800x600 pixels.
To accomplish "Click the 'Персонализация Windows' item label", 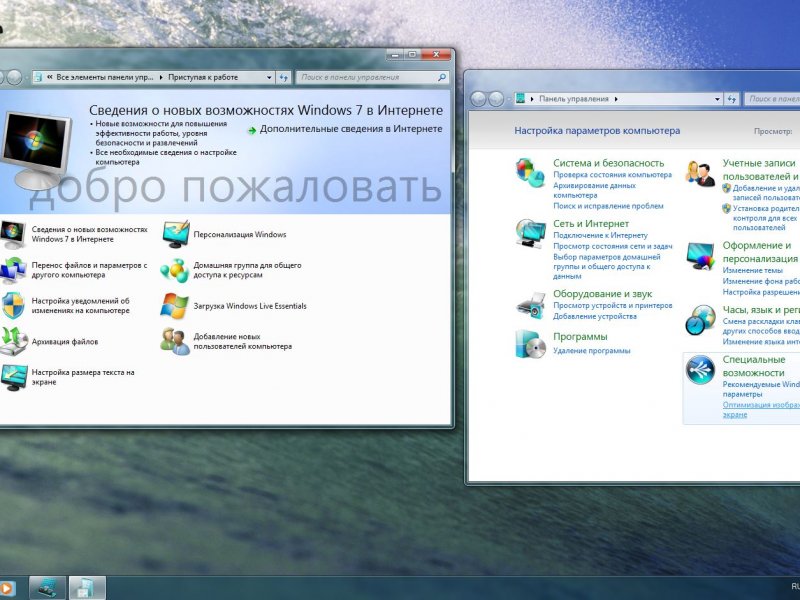I will pos(240,235).
